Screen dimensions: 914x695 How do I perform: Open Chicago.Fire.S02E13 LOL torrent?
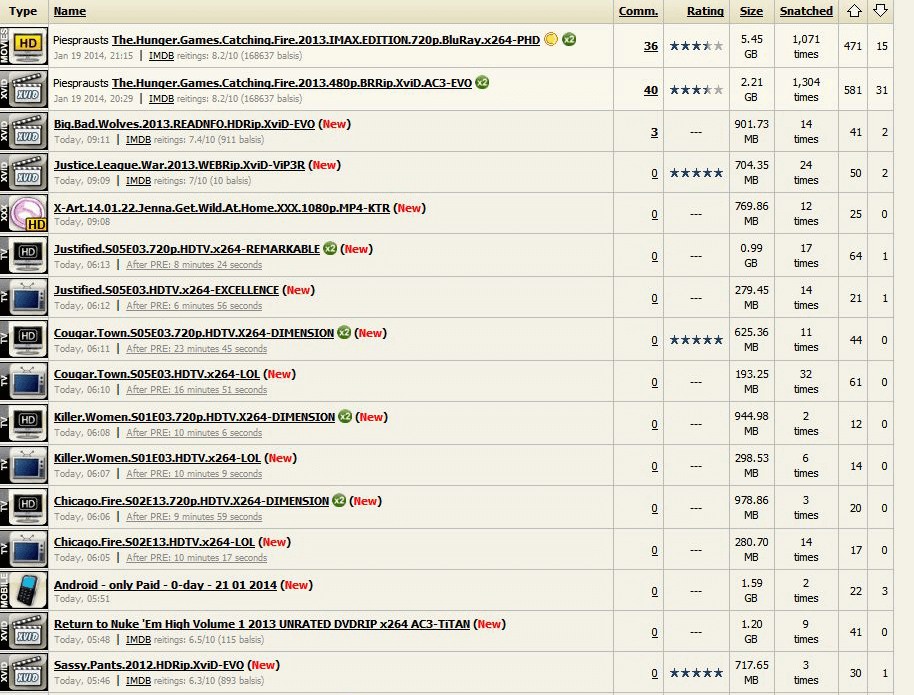154,542
